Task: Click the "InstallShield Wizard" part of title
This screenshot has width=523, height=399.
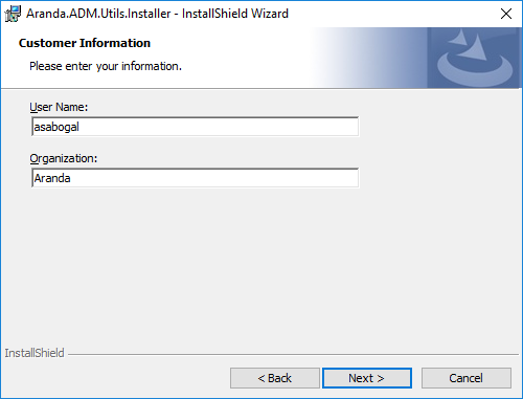Action: point(235,14)
